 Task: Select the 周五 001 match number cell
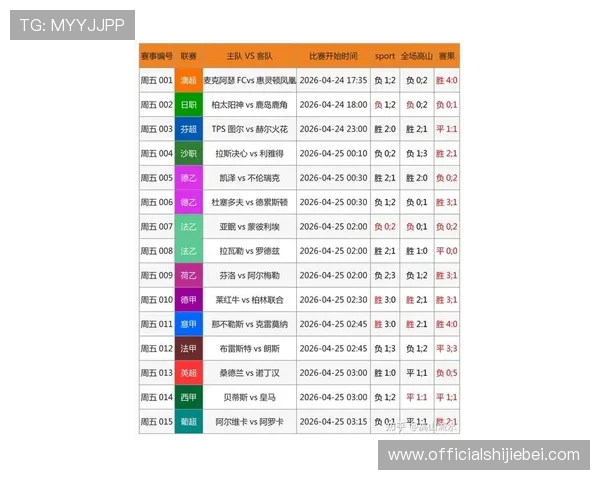point(157,80)
